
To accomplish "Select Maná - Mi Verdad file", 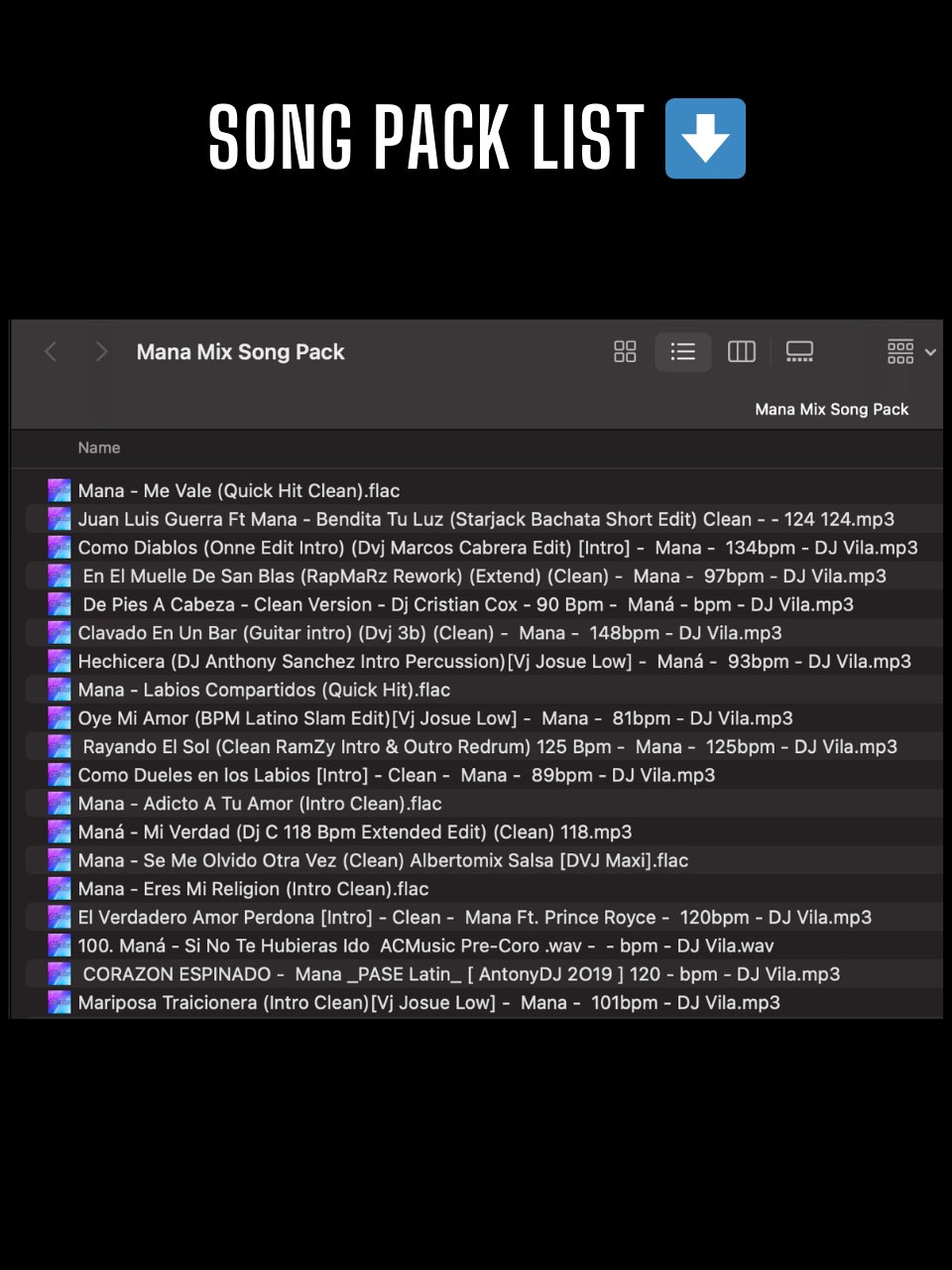I will [x=355, y=832].
